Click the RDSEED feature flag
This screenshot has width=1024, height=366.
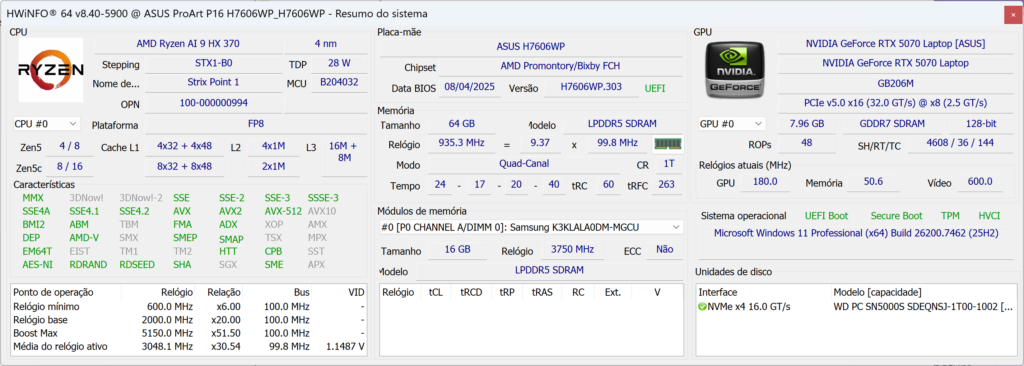pos(137,265)
